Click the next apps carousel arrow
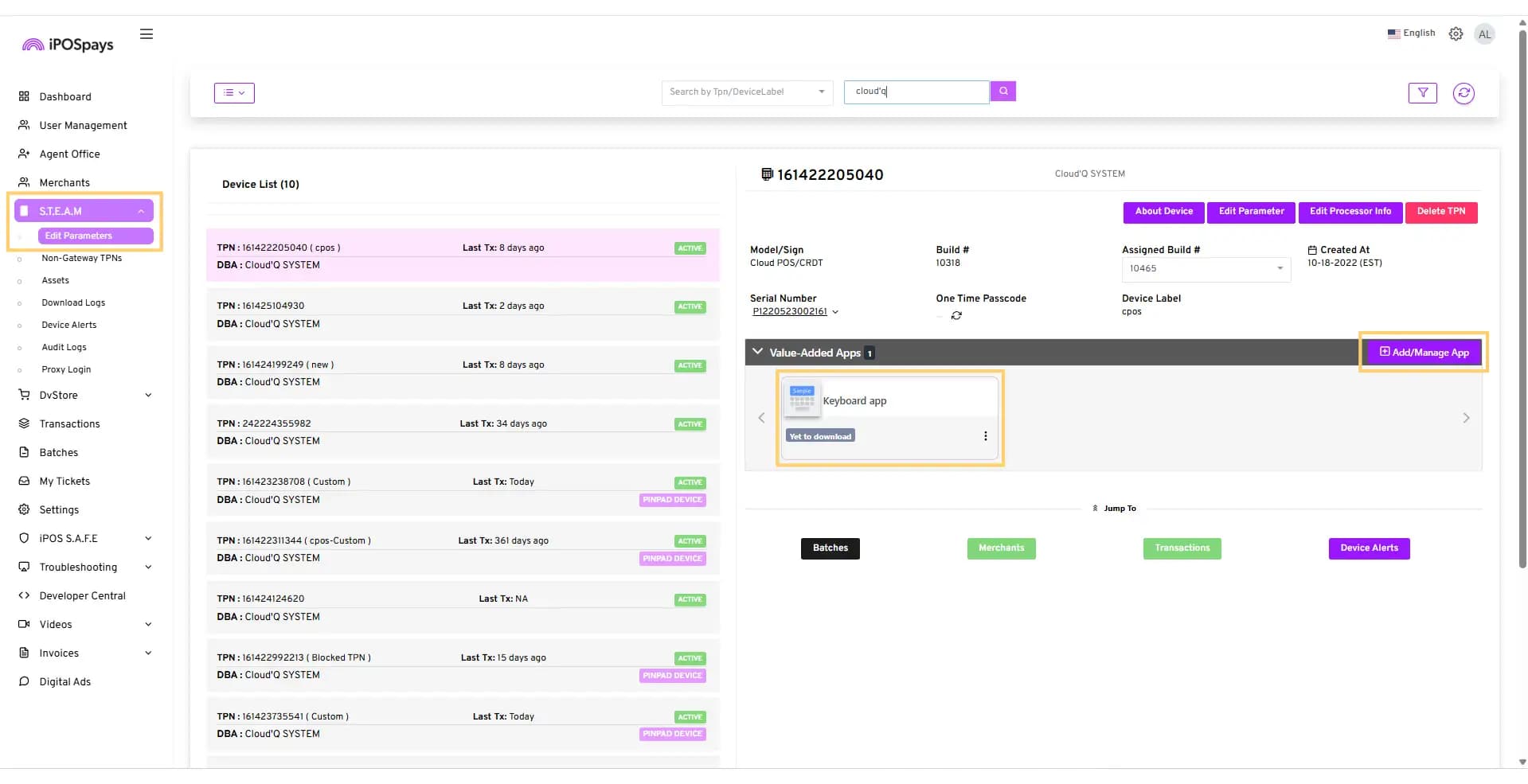Image resolution: width=1528 pixels, height=784 pixels. (1466, 418)
